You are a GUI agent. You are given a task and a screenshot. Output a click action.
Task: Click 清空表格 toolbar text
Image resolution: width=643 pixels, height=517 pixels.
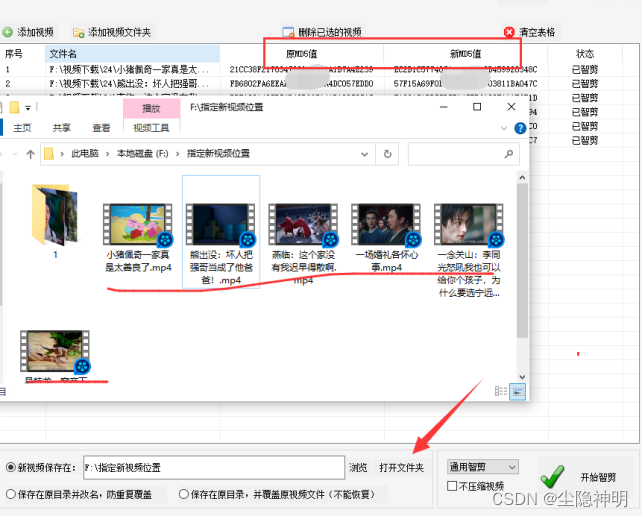click(x=537, y=32)
